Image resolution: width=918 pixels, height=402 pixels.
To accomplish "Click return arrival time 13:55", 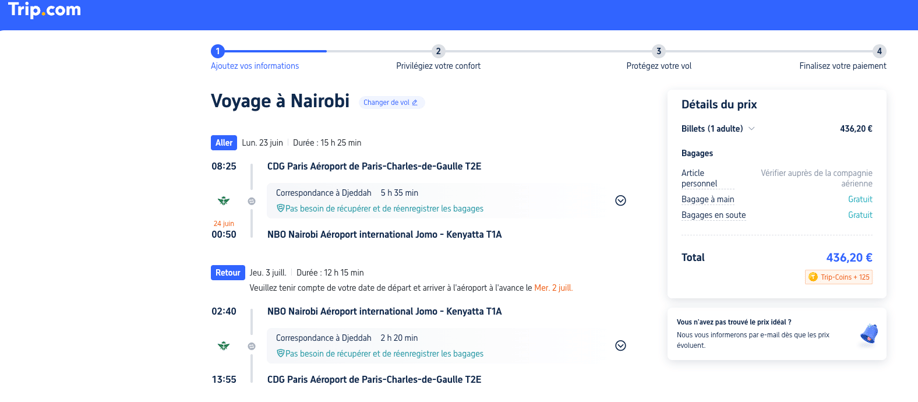I will tap(224, 380).
